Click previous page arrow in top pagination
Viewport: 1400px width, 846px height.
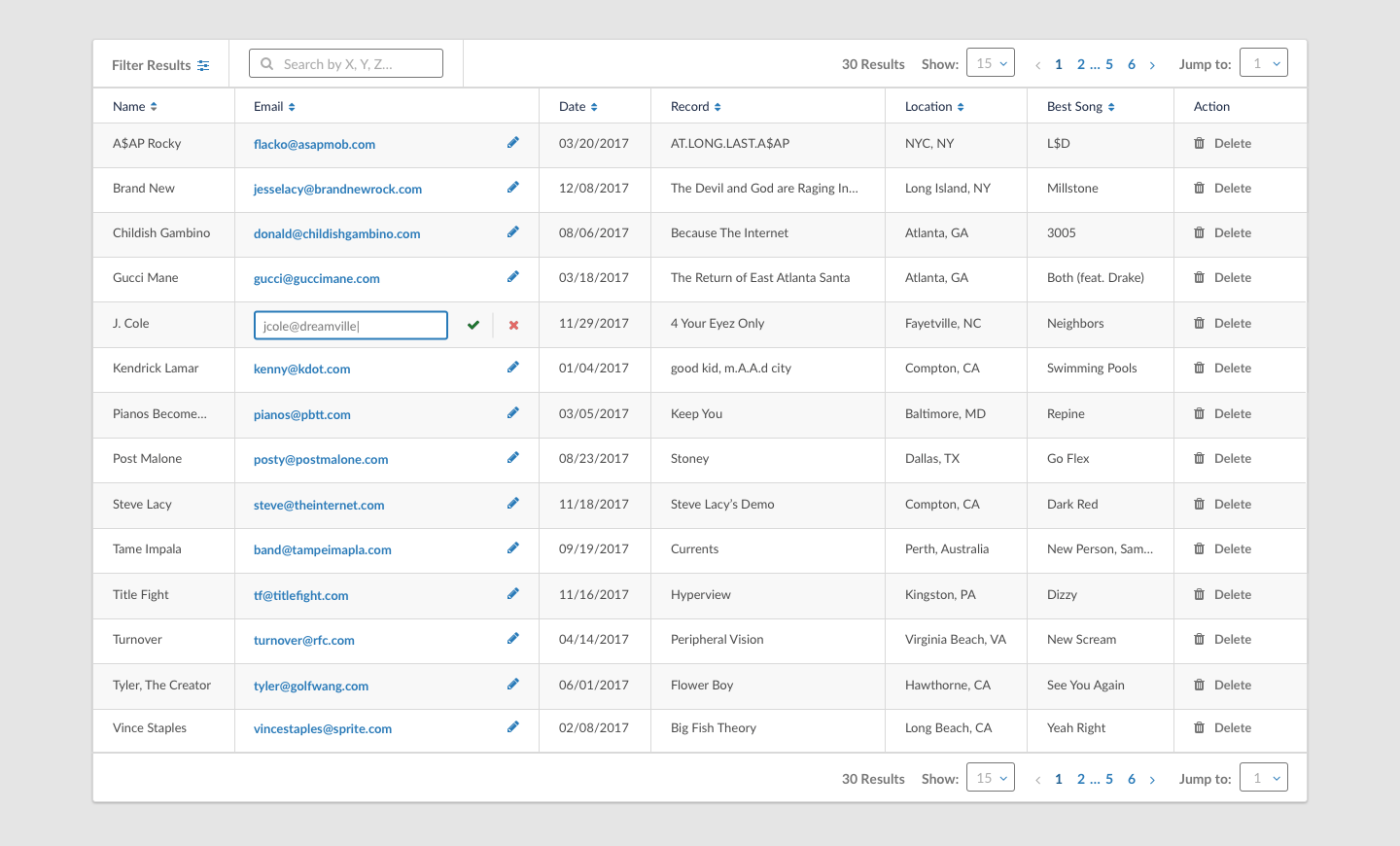pos(1037,65)
